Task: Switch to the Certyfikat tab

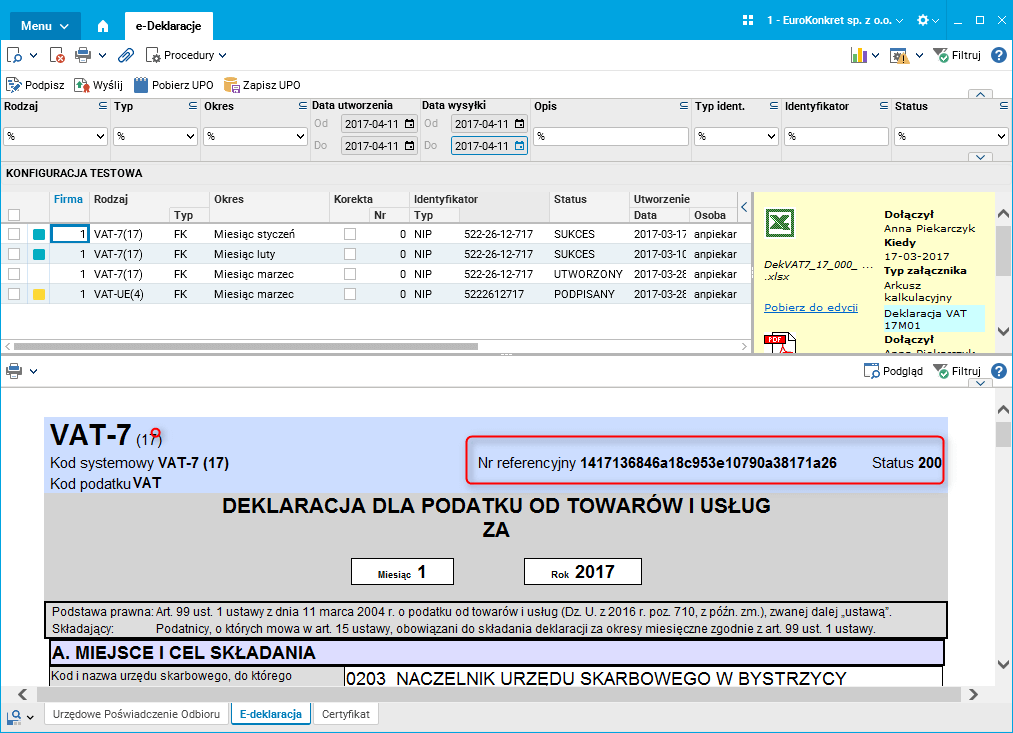Action: 346,714
